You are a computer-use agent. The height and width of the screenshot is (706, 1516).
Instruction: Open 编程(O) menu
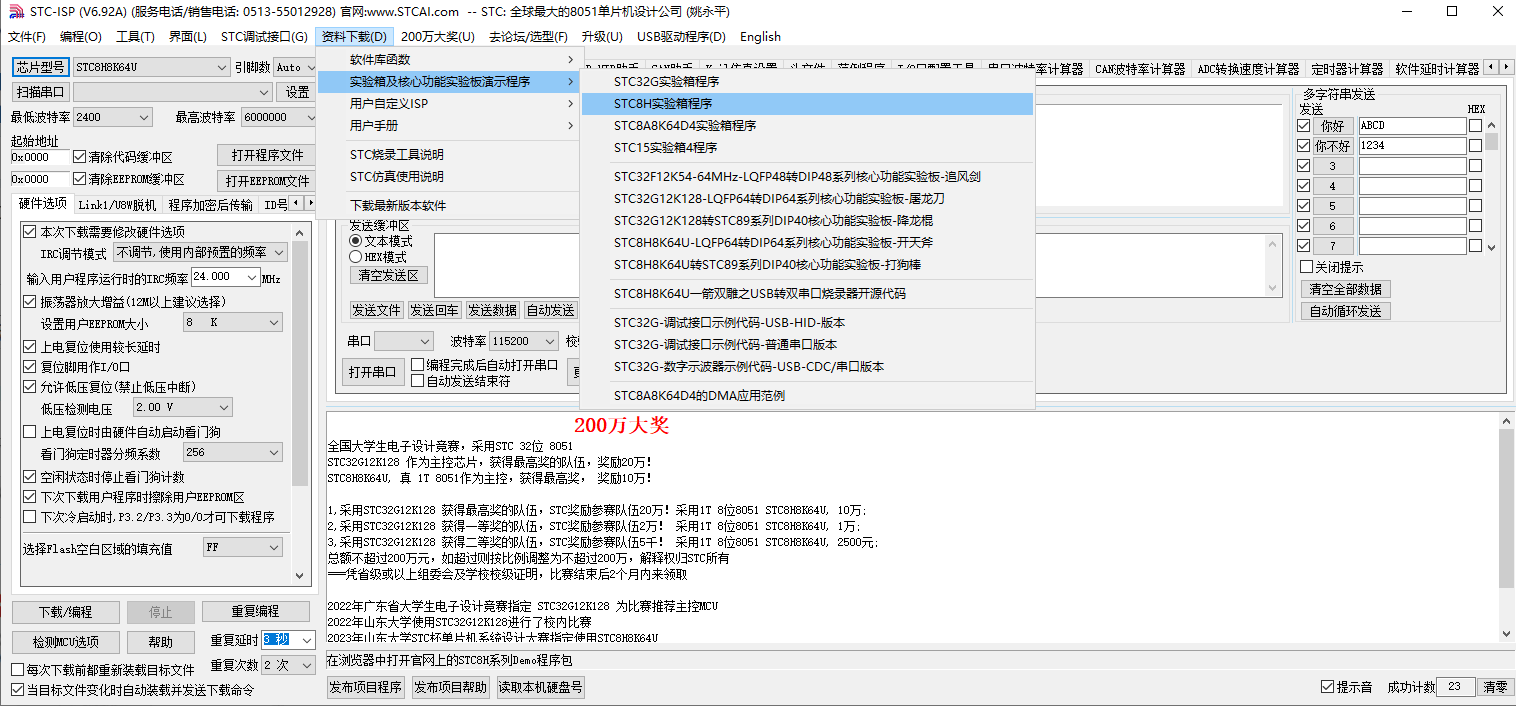(x=81, y=37)
